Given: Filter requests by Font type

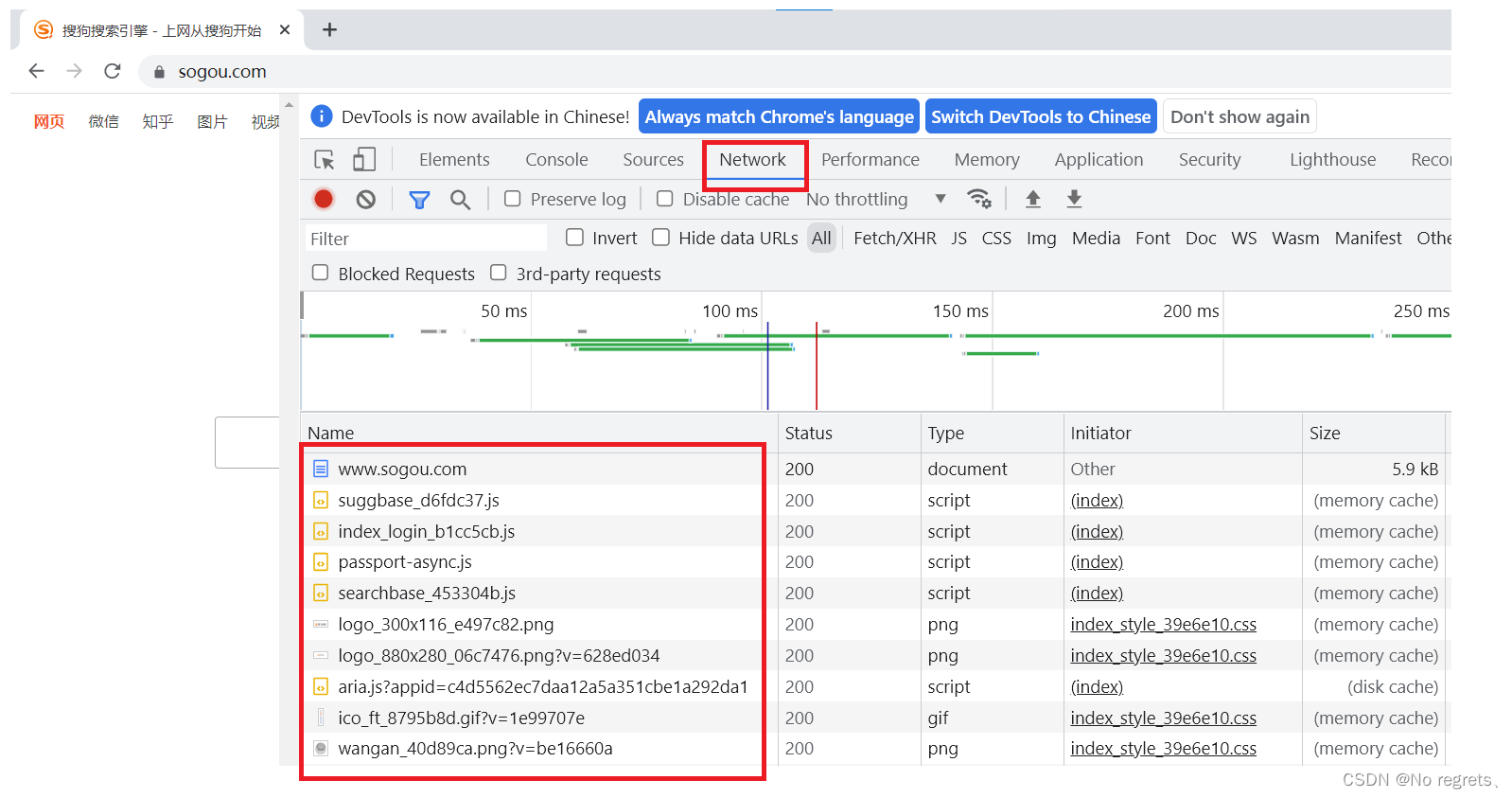Looking at the screenshot, I should (1152, 239).
